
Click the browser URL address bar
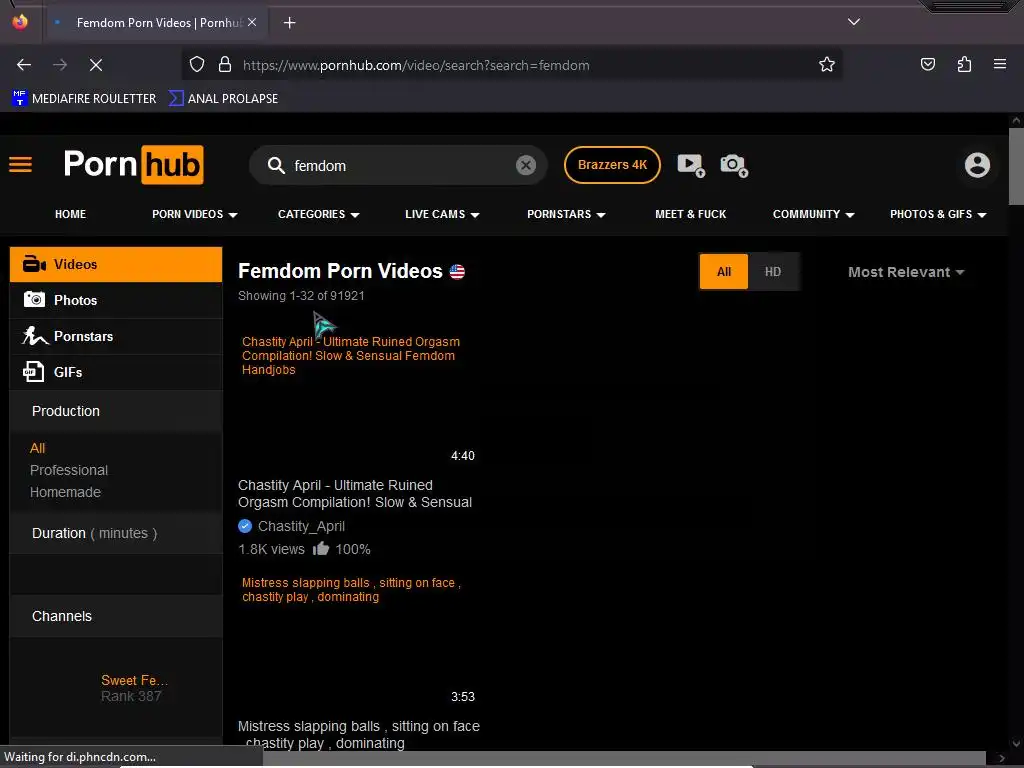(x=511, y=65)
